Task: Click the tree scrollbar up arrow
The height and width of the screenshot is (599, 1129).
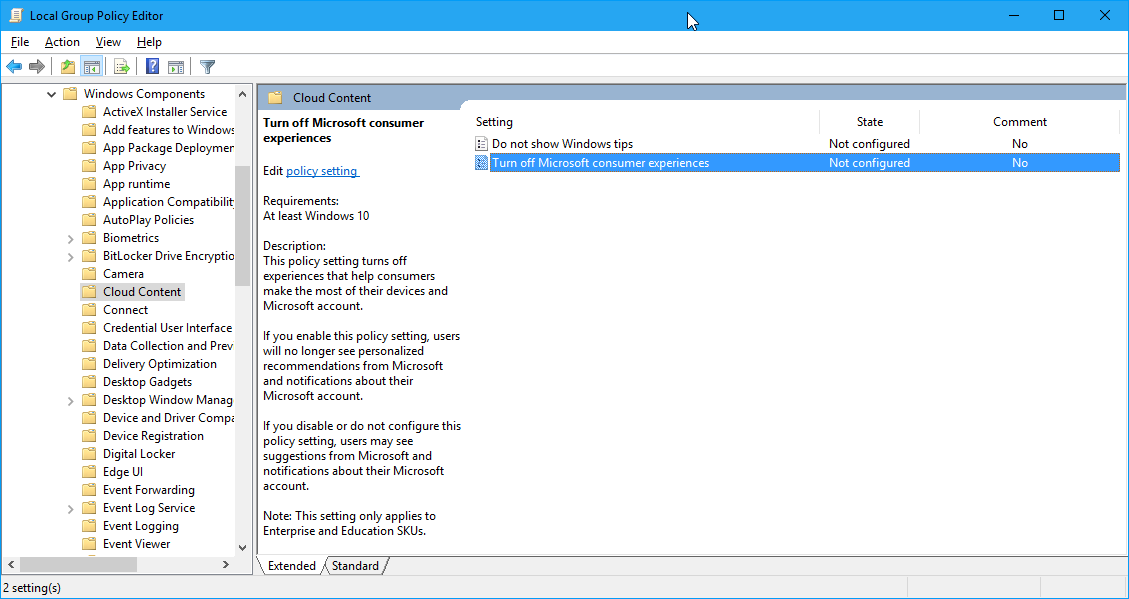Action: point(242,93)
